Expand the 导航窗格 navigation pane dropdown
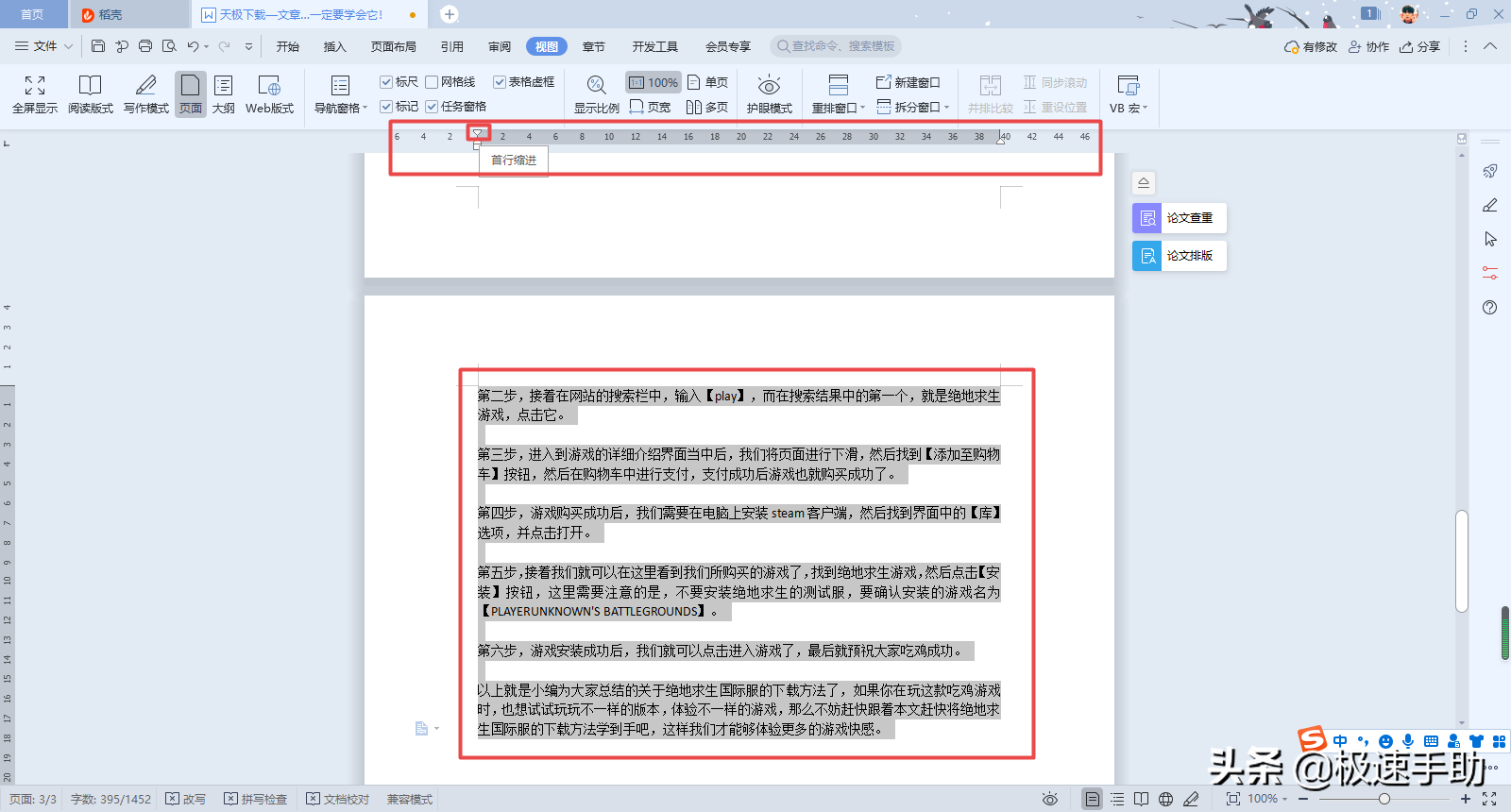 [365, 108]
